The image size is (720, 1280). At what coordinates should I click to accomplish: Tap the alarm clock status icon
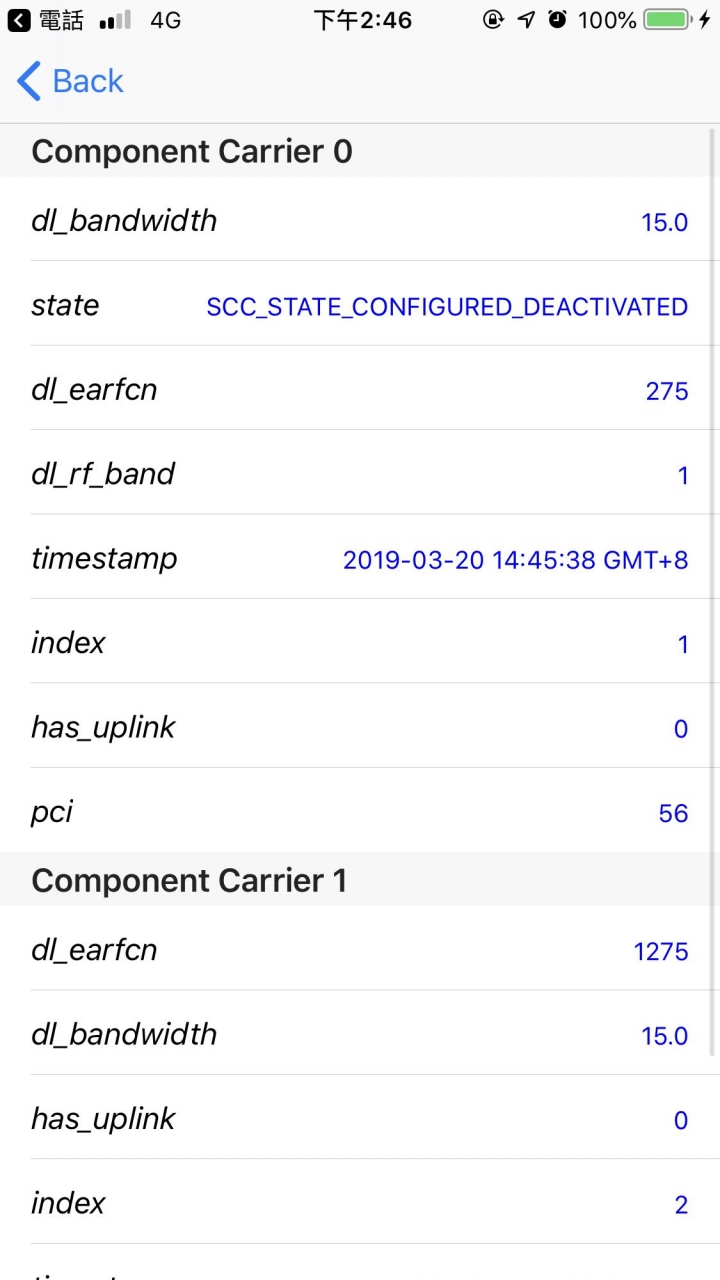click(x=558, y=19)
